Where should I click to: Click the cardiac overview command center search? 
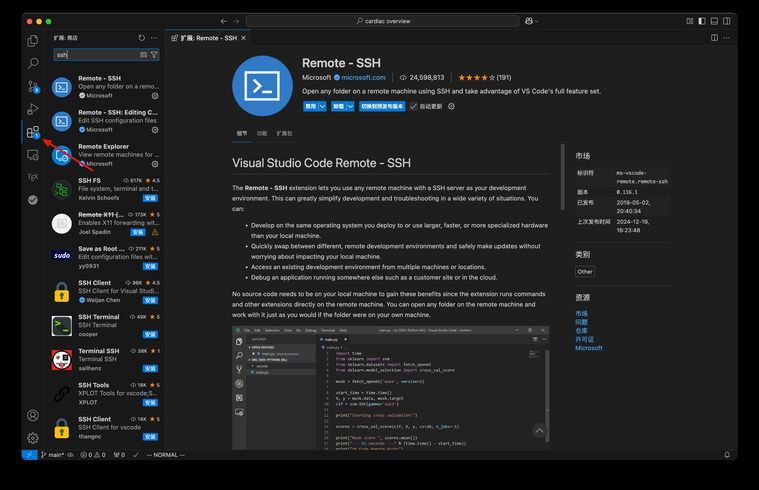point(382,21)
